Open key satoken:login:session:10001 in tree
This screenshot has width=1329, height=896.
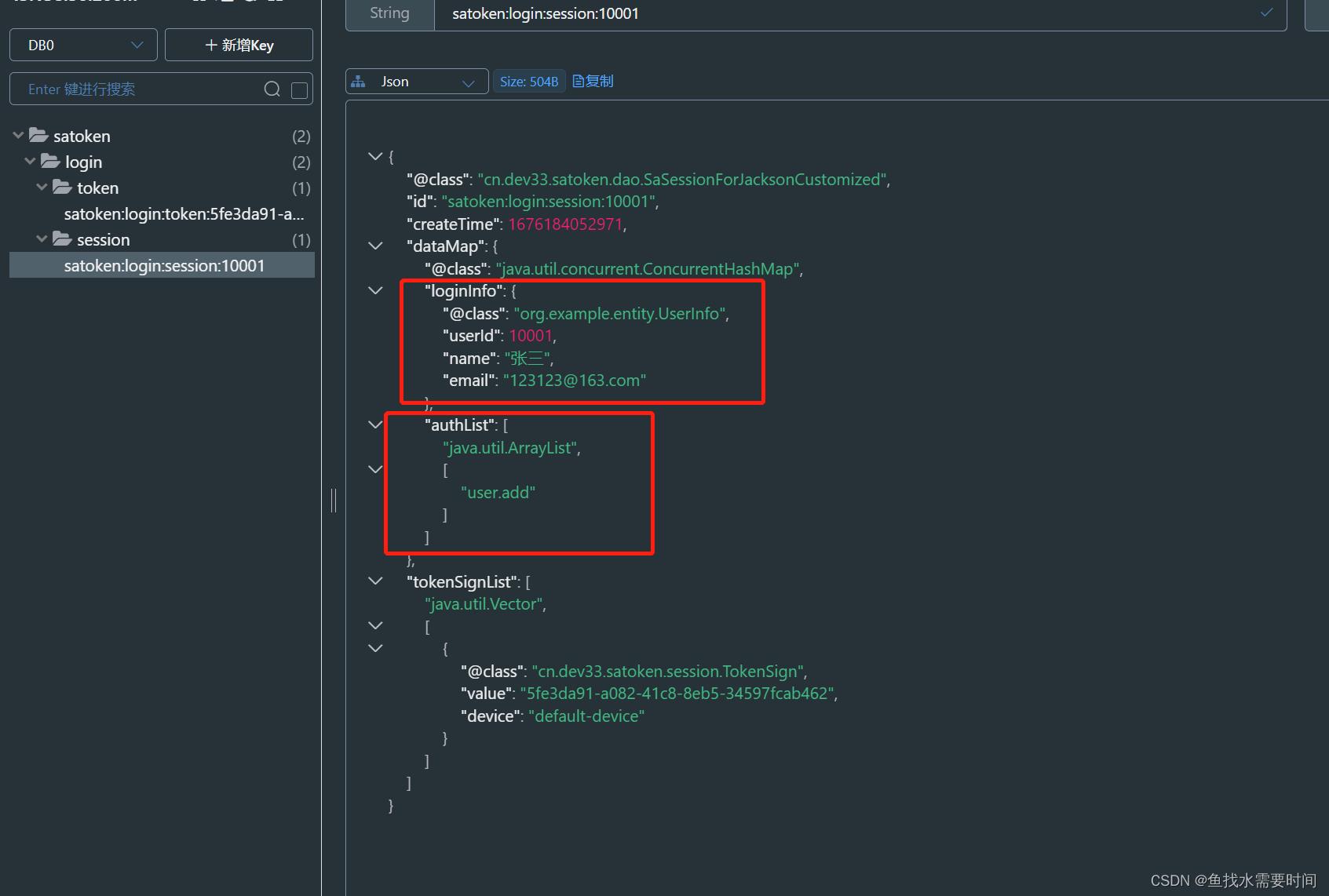click(x=162, y=265)
